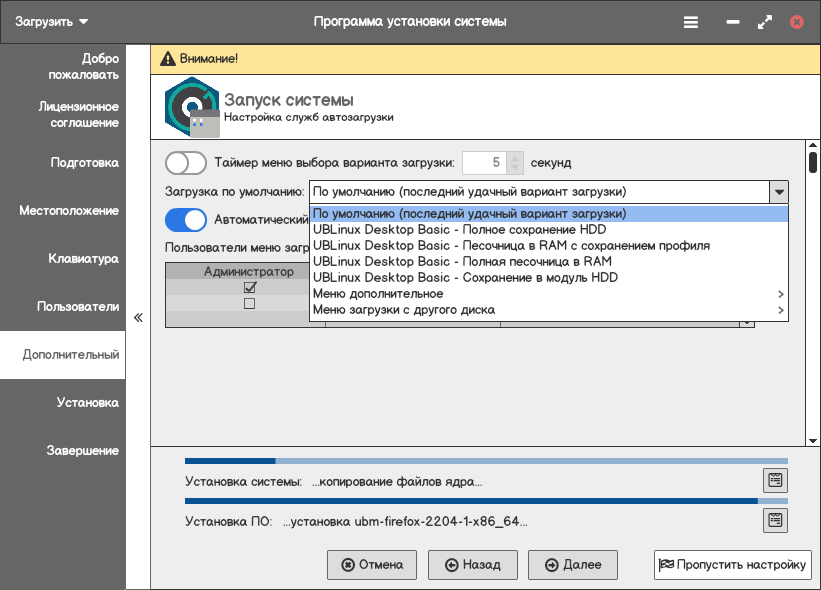
Task: Open software installation log icon
Action: click(x=774, y=520)
